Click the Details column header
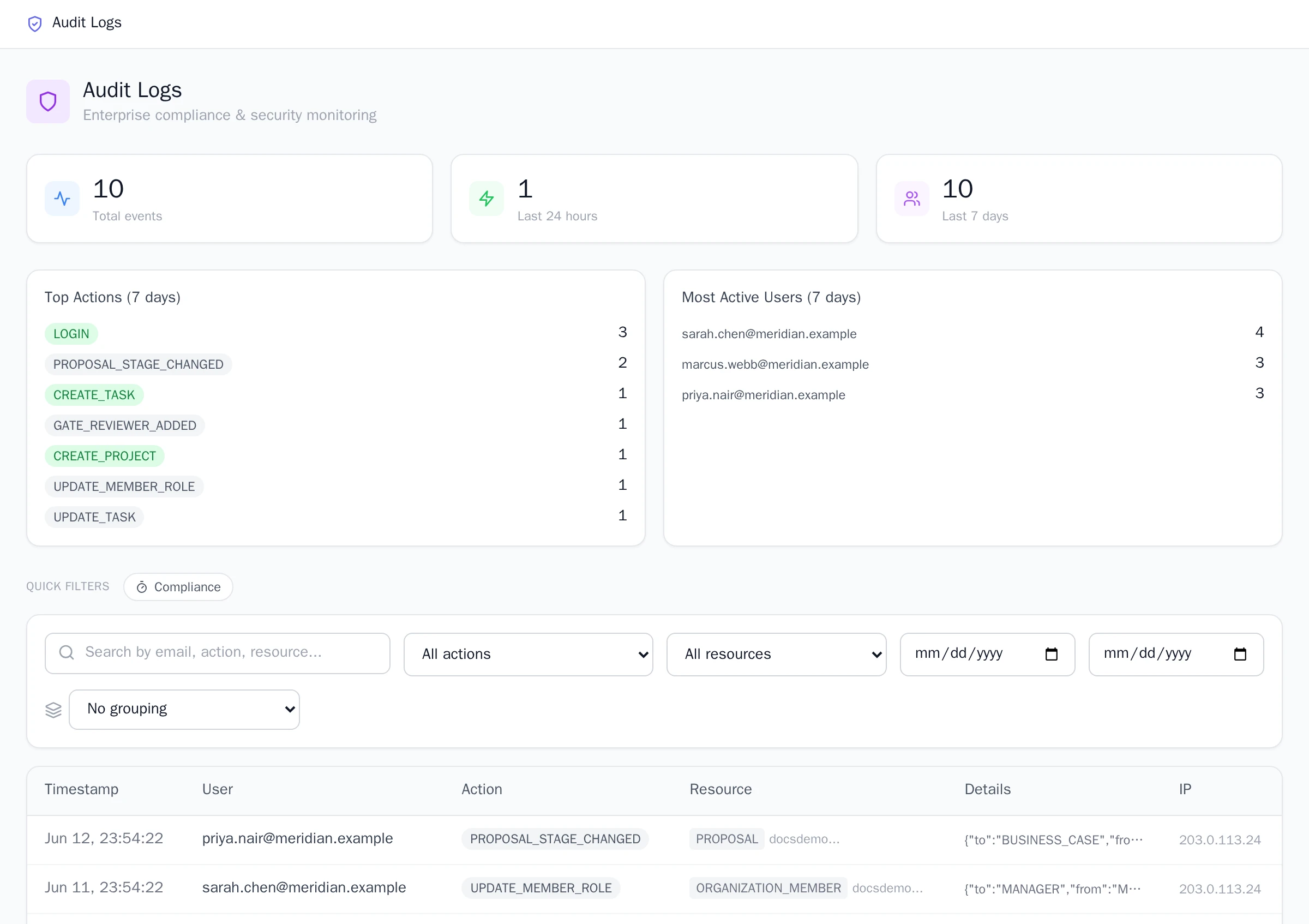The height and width of the screenshot is (924, 1309). (x=987, y=789)
